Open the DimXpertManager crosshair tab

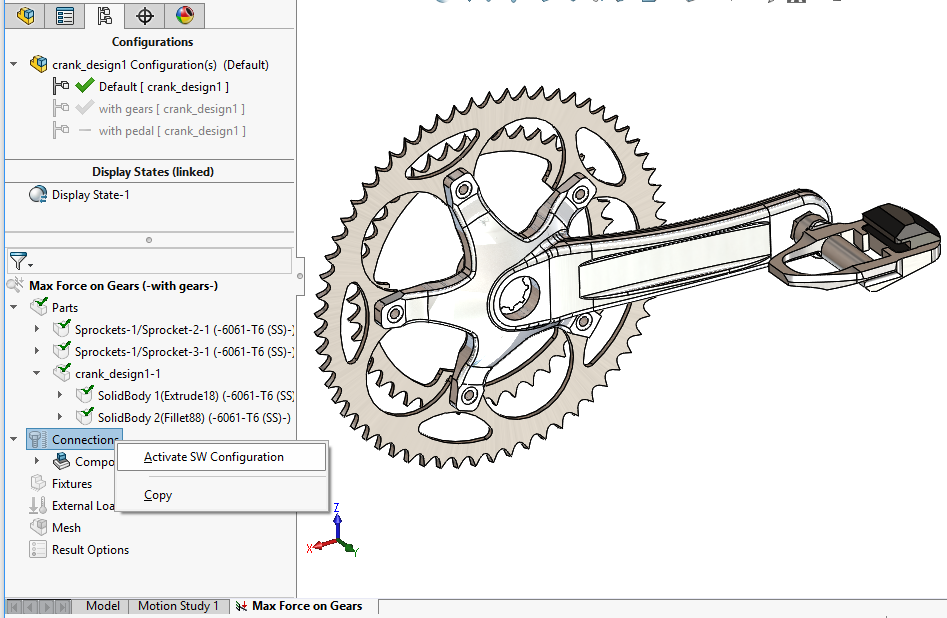coord(145,15)
